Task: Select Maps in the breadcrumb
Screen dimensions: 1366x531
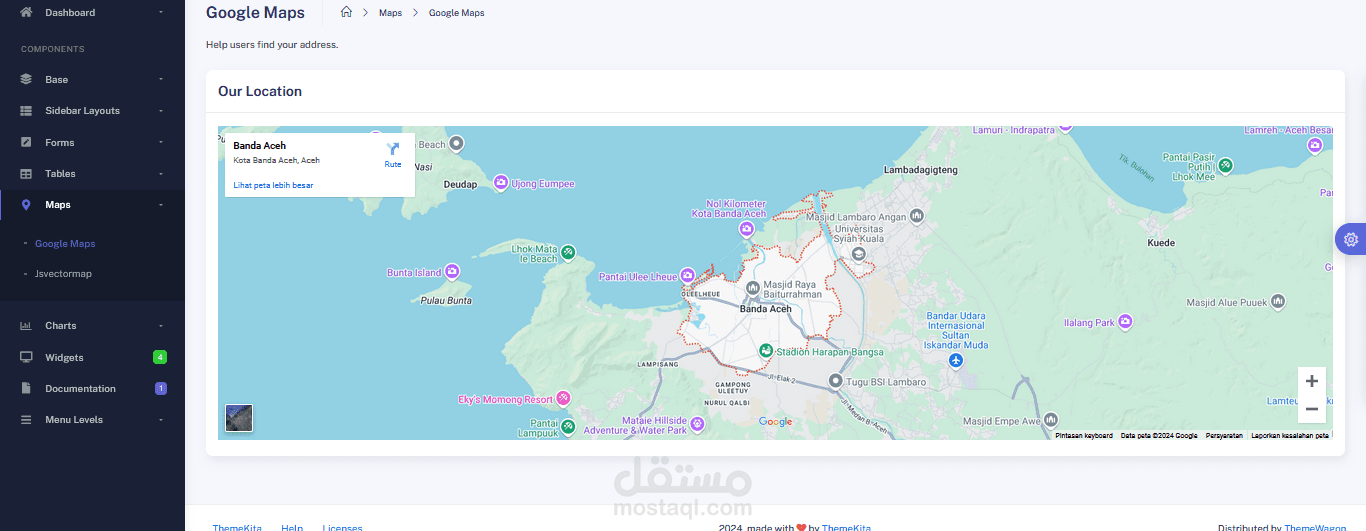Action: tap(390, 13)
